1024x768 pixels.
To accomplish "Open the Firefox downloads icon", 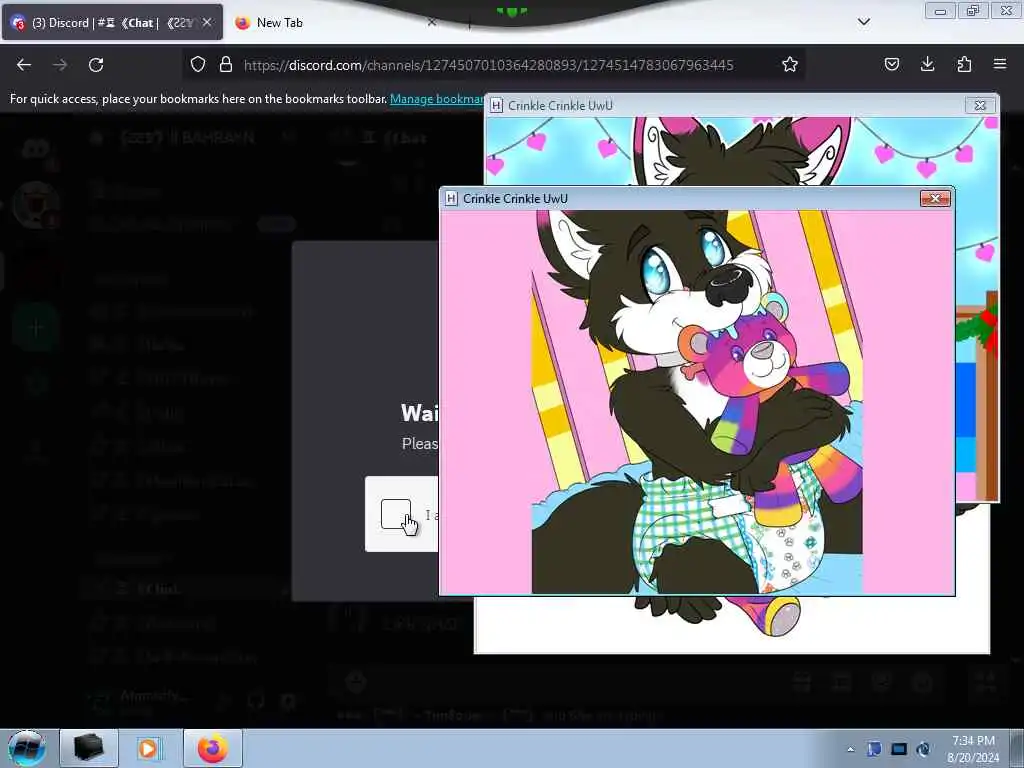I will point(927,64).
